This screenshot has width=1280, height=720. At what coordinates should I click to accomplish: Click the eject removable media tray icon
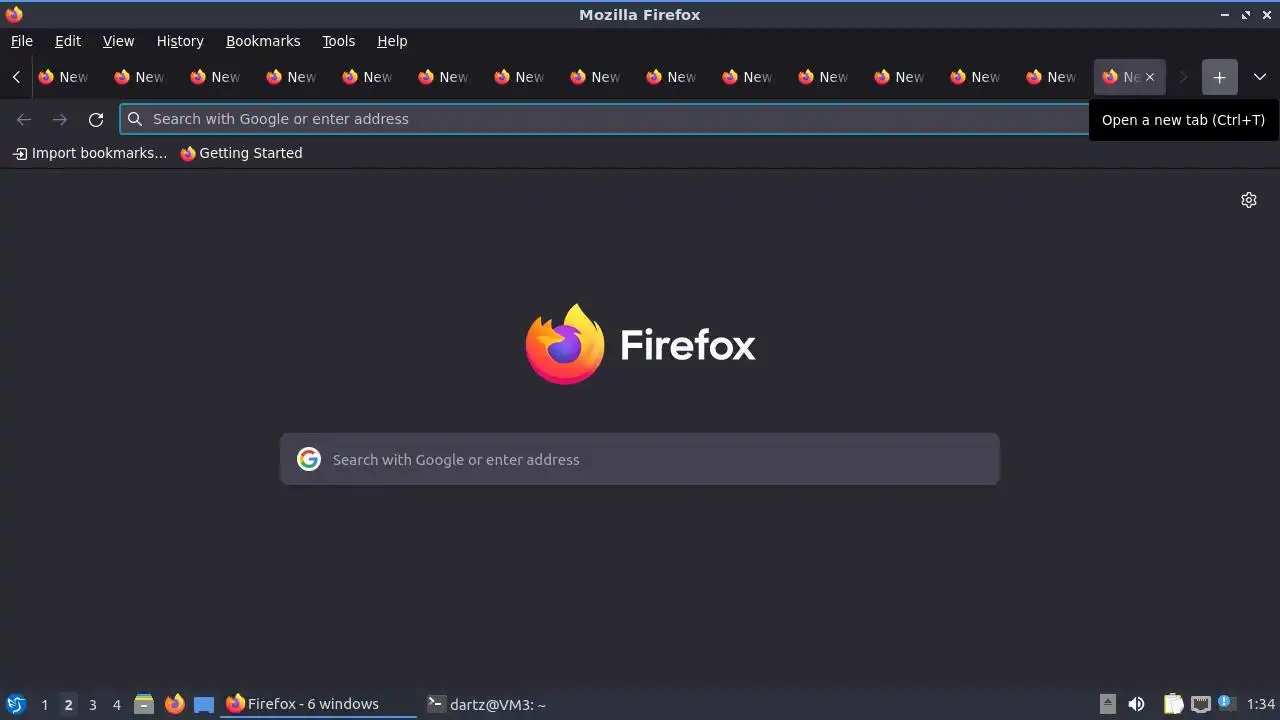tap(1108, 704)
